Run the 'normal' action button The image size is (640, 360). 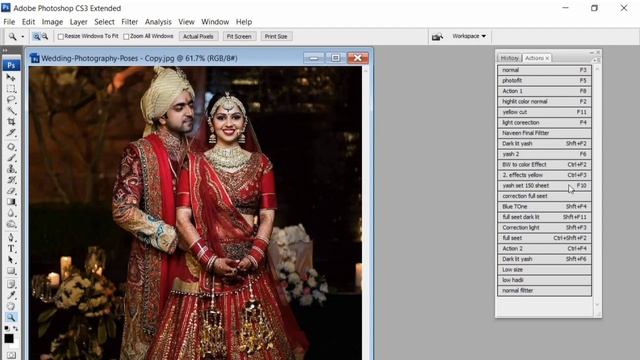click(x=544, y=70)
